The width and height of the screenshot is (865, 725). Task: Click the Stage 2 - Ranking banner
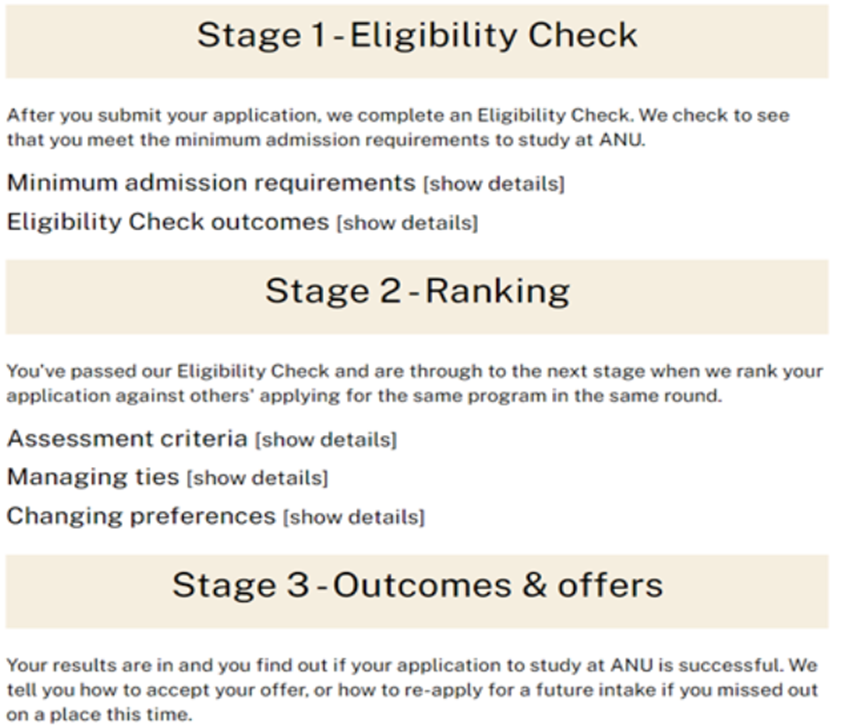click(x=417, y=297)
